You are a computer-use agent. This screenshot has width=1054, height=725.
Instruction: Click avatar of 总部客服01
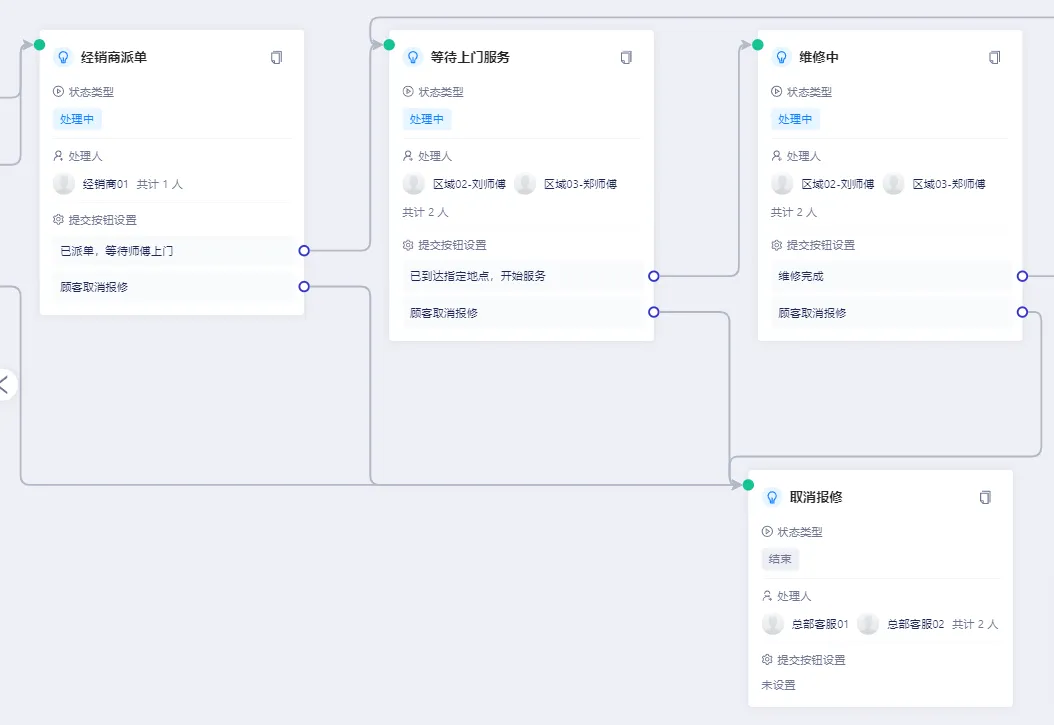click(772, 624)
